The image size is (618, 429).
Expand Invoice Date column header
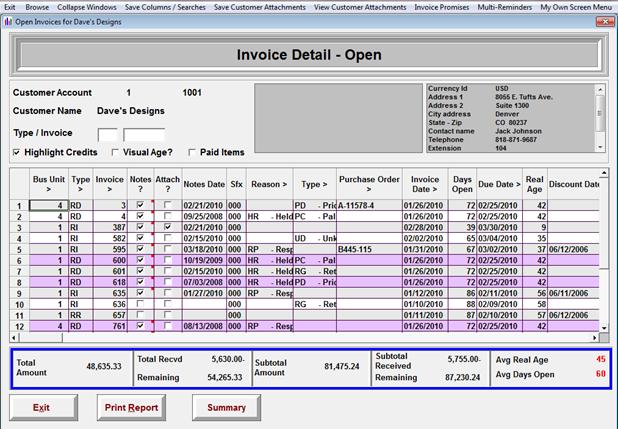(x=425, y=184)
